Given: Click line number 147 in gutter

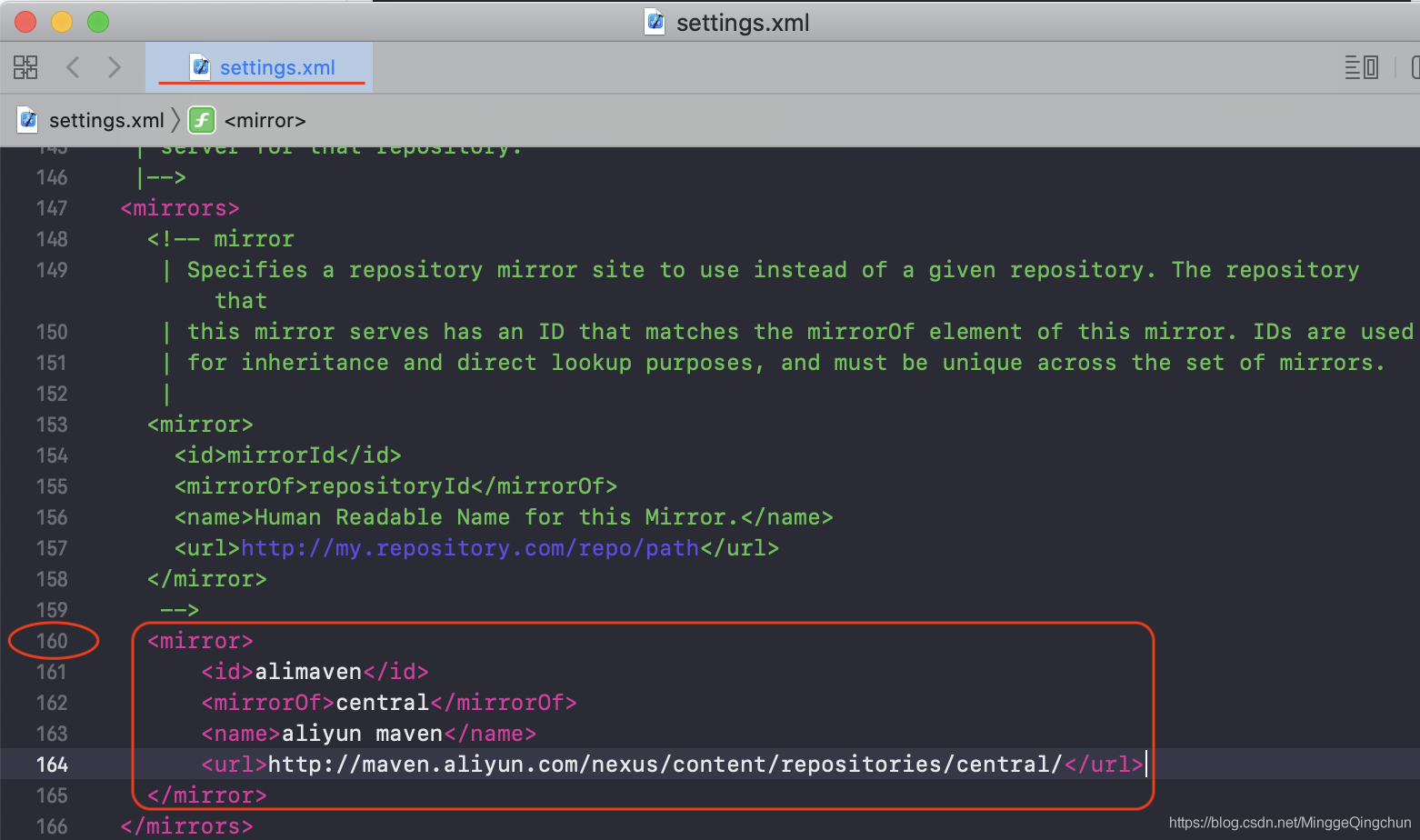Looking at the screenshot, I should pos(52,208).
